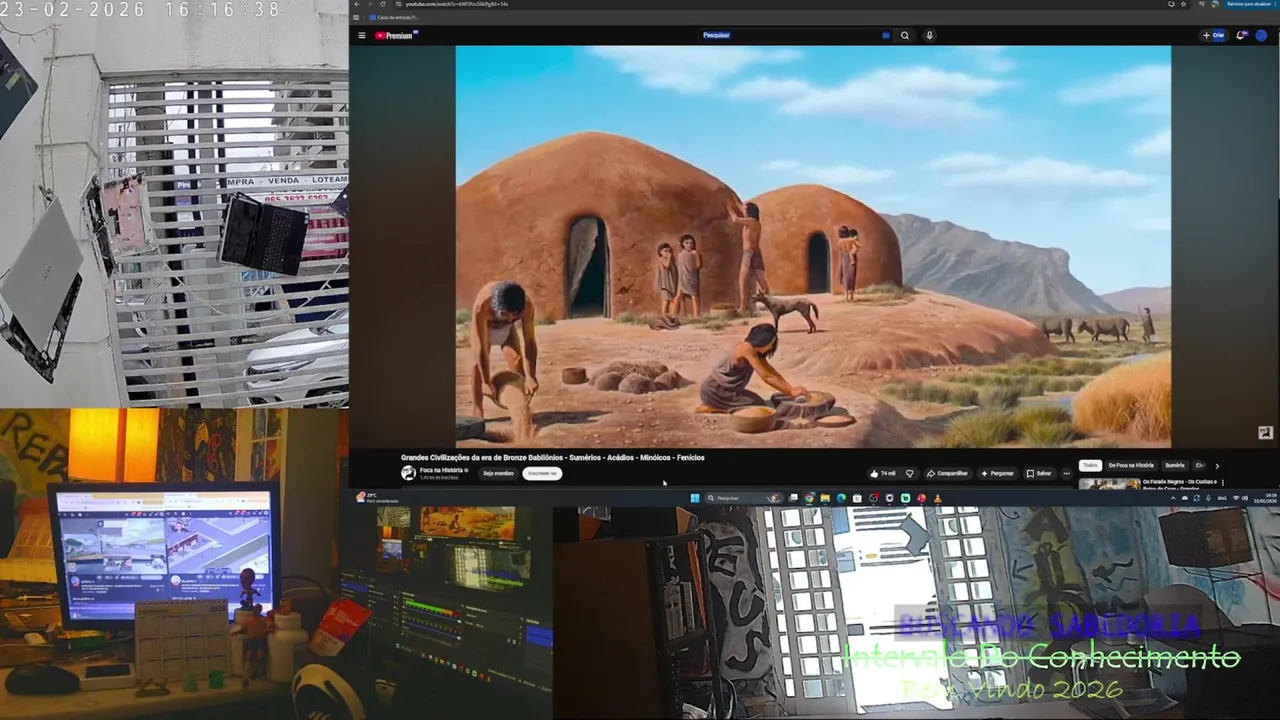Select the Suméria filter chip
This screenshot has height=720, width=1280.
click(1175, 465)
